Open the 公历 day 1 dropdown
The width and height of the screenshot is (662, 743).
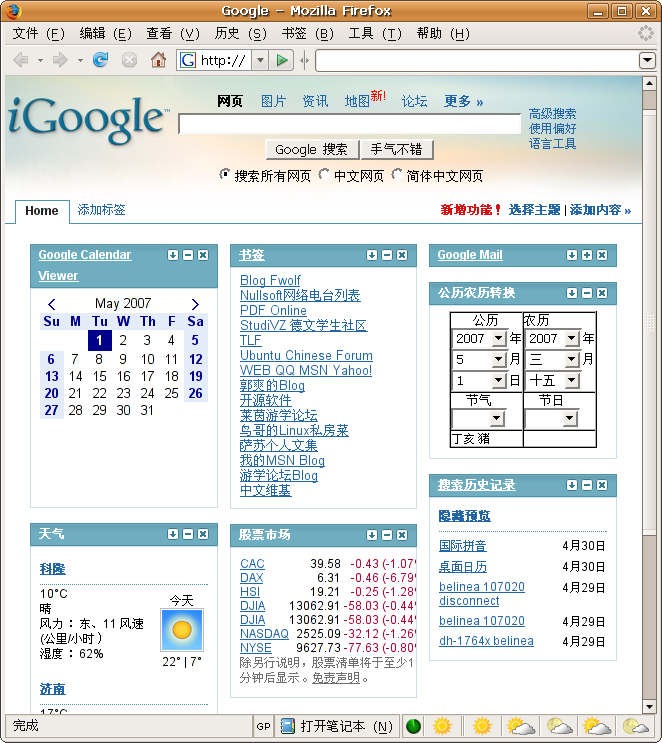[498, 381]
